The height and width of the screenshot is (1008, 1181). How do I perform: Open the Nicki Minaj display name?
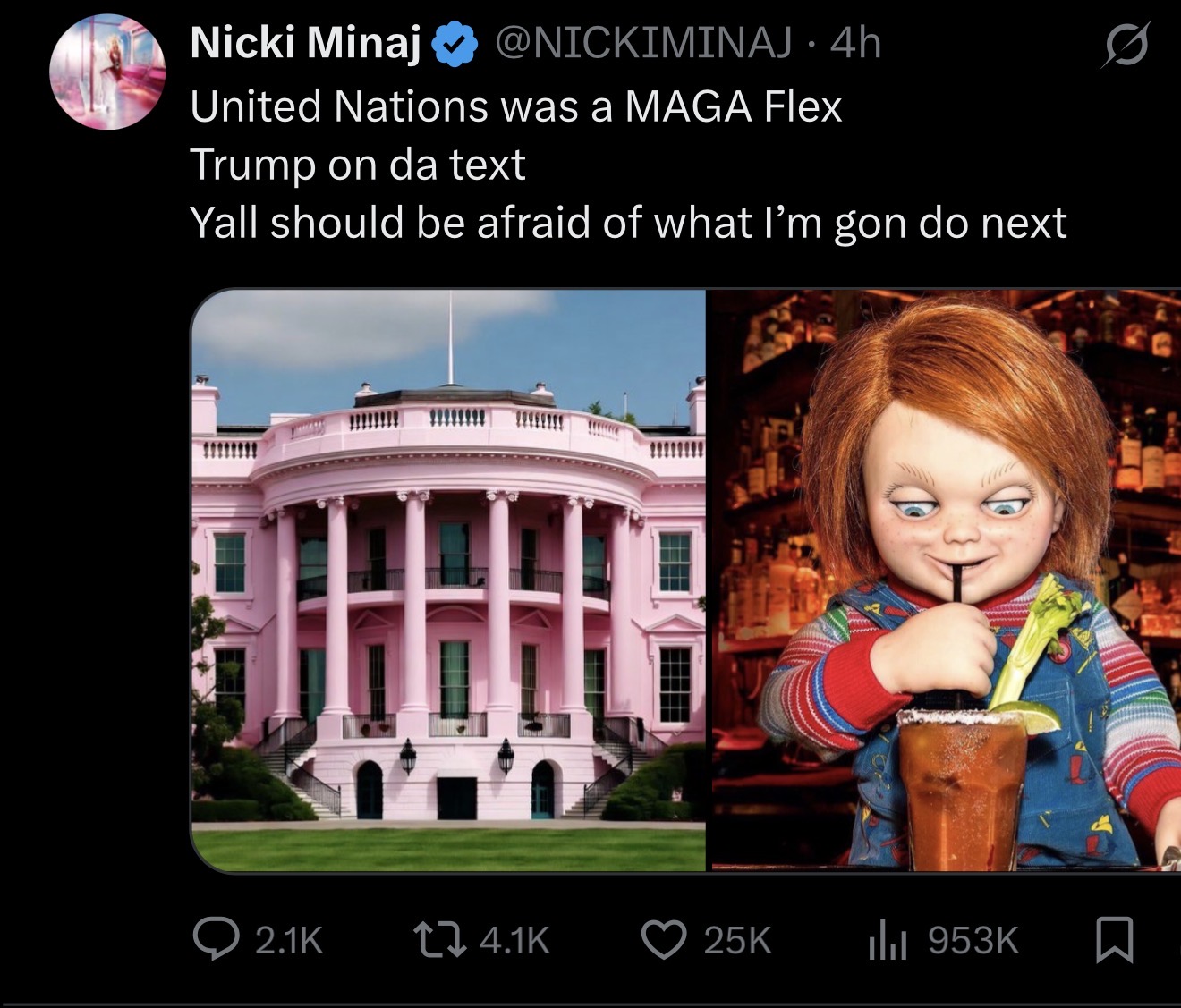click(306, 42)
